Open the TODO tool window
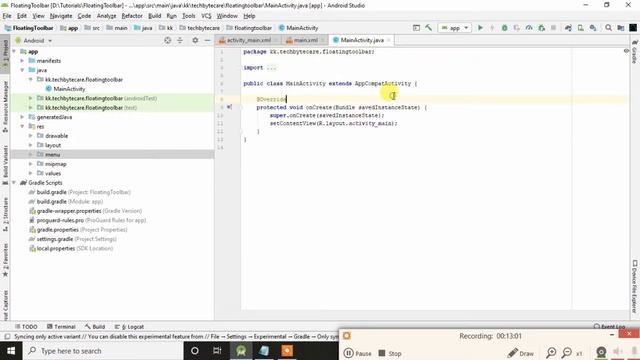Screen dimensions: 640x360 coord(26,327)
